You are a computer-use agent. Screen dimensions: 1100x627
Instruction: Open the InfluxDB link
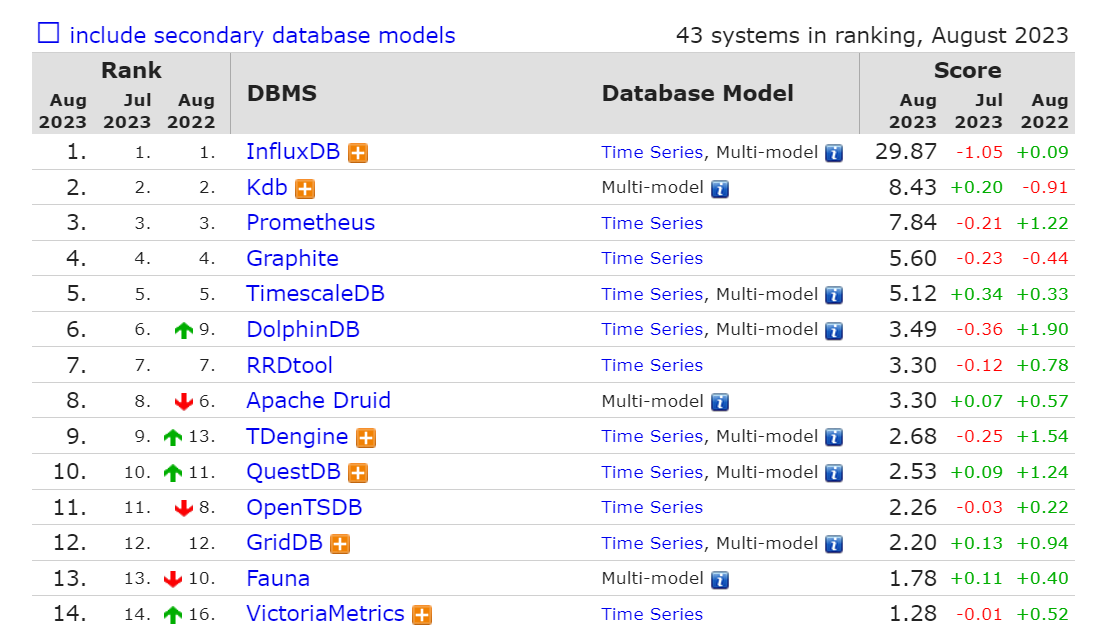pos(293,151)
